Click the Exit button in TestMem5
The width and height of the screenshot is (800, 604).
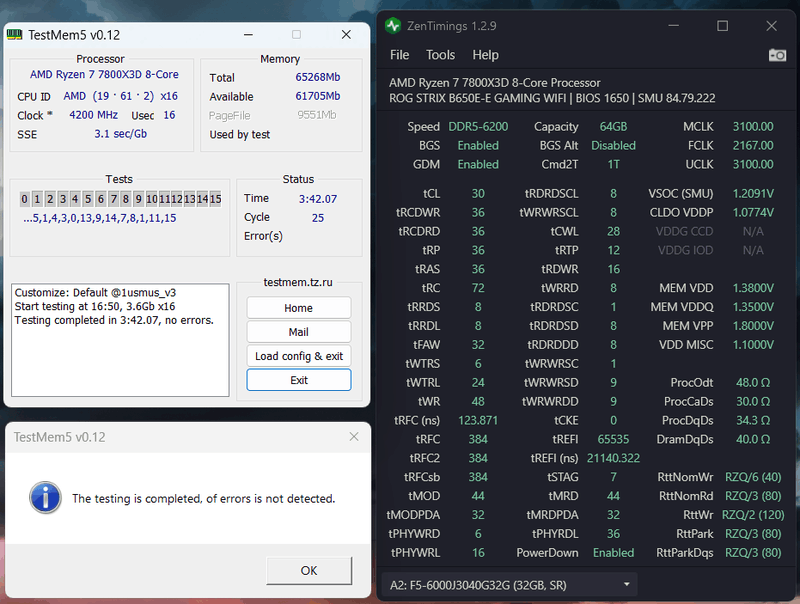coord(298,380)
